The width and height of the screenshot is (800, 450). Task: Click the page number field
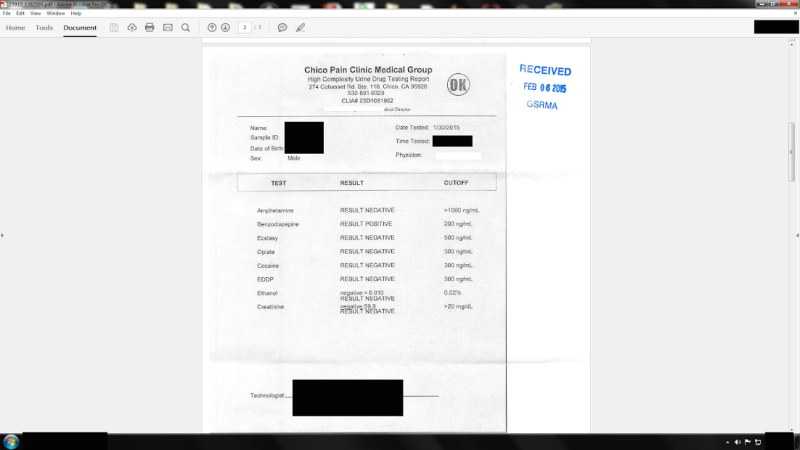click(x=245, y=27)
